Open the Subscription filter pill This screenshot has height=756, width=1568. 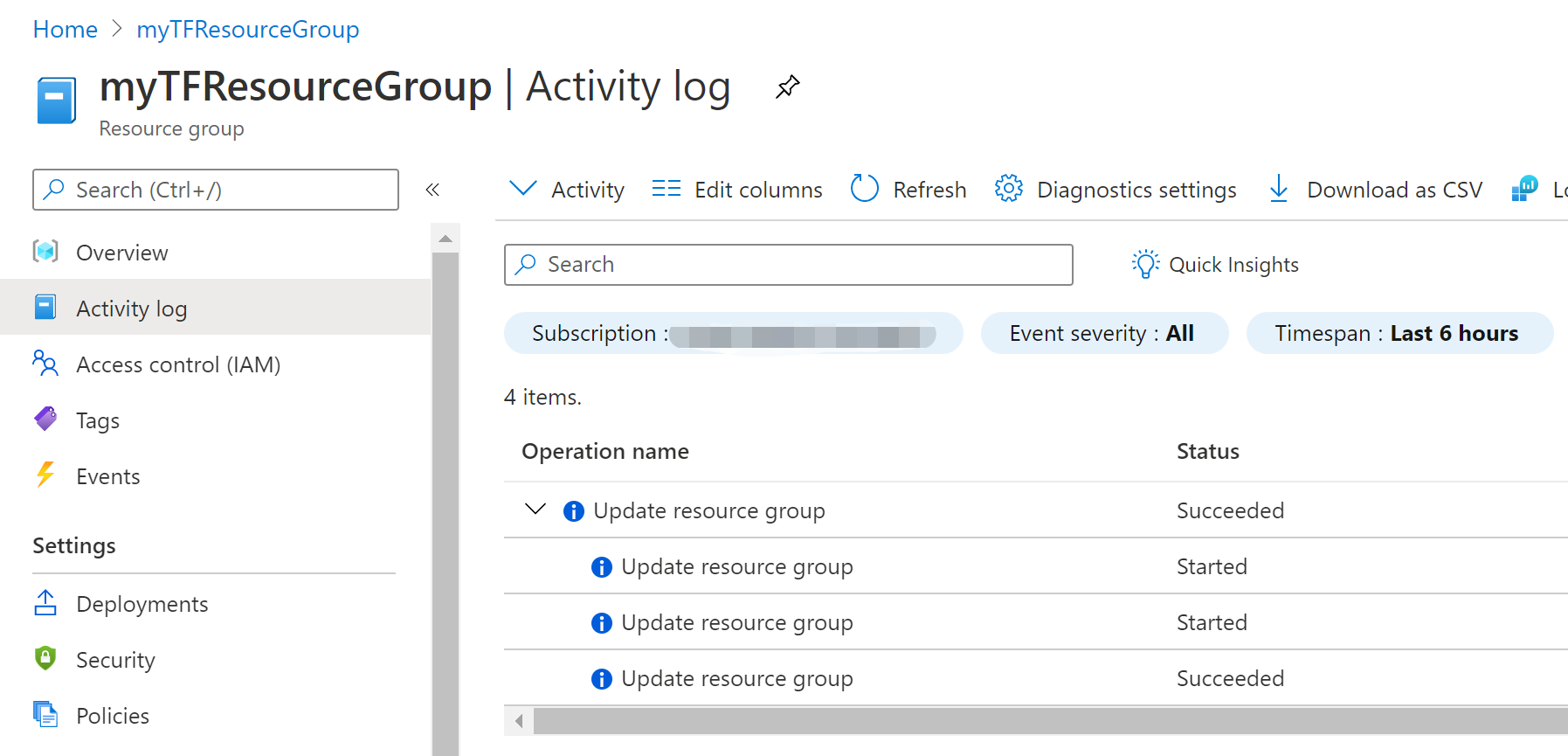click(x=733, y=333)
